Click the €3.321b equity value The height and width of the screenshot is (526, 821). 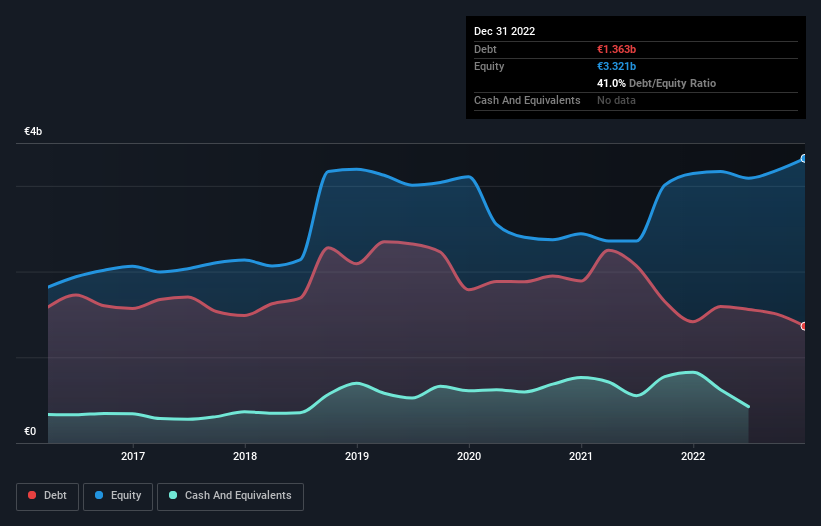(x=616, y=66)
